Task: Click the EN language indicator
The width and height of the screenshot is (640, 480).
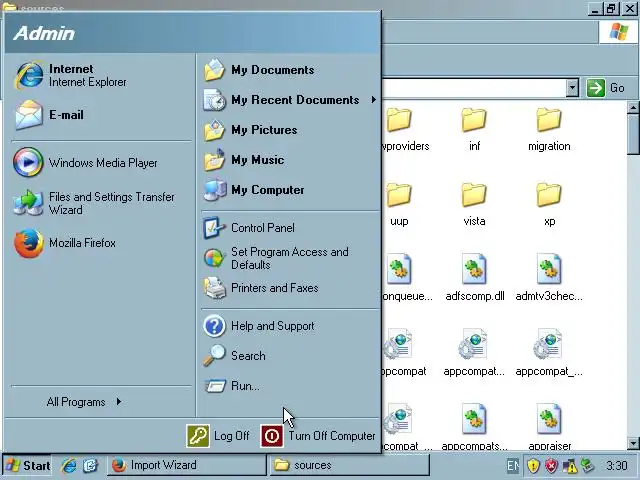Action: [x=513, y=466]
